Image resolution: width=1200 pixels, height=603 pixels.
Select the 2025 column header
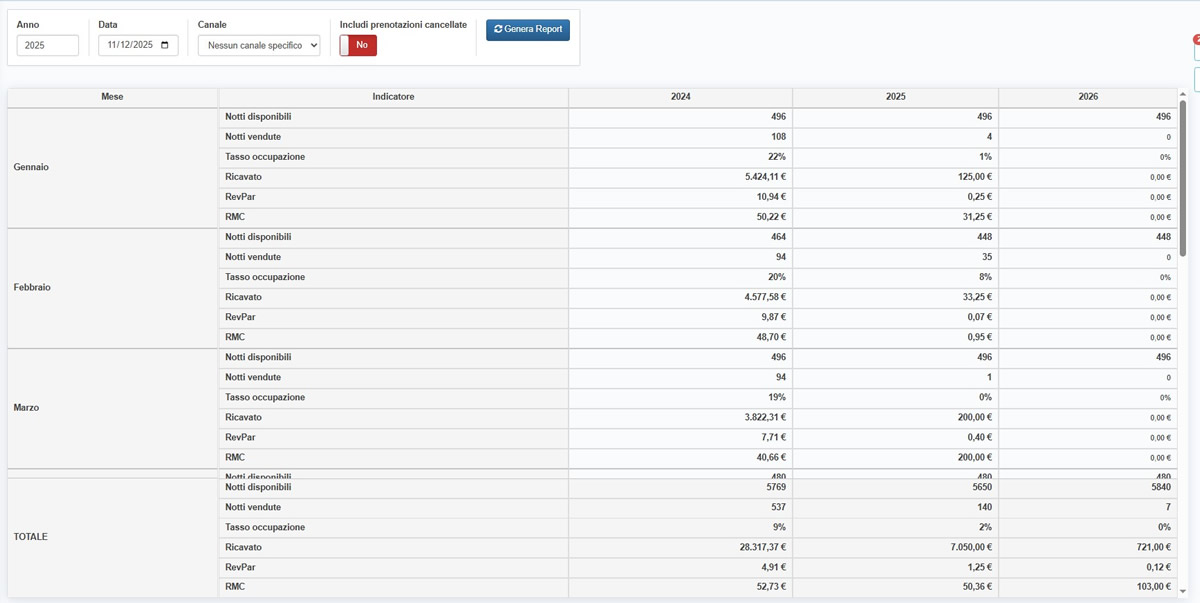point(895,97)
